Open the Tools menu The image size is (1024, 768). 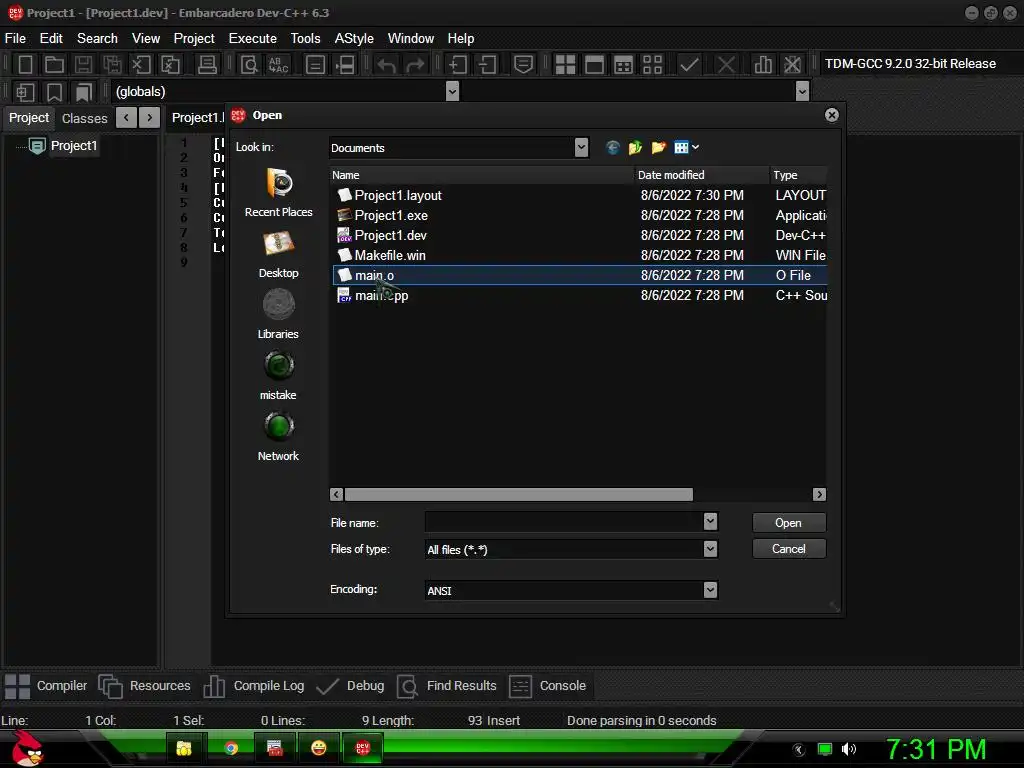click(x=306, y=39)
